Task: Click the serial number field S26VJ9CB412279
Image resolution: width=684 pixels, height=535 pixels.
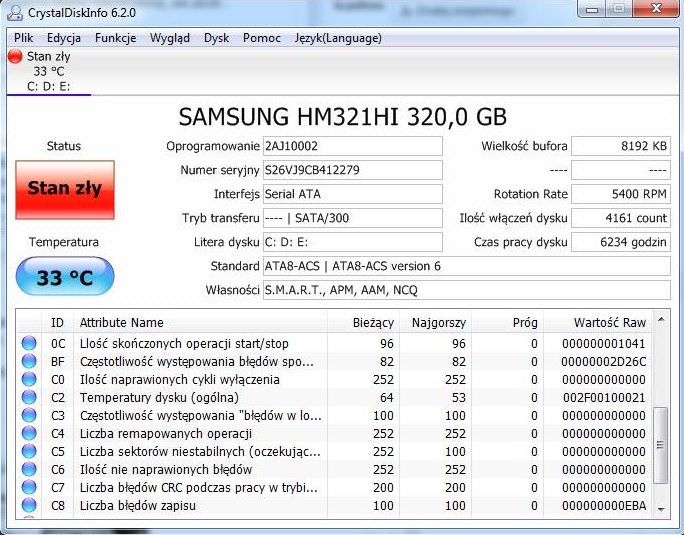Action: click(352, 170)
